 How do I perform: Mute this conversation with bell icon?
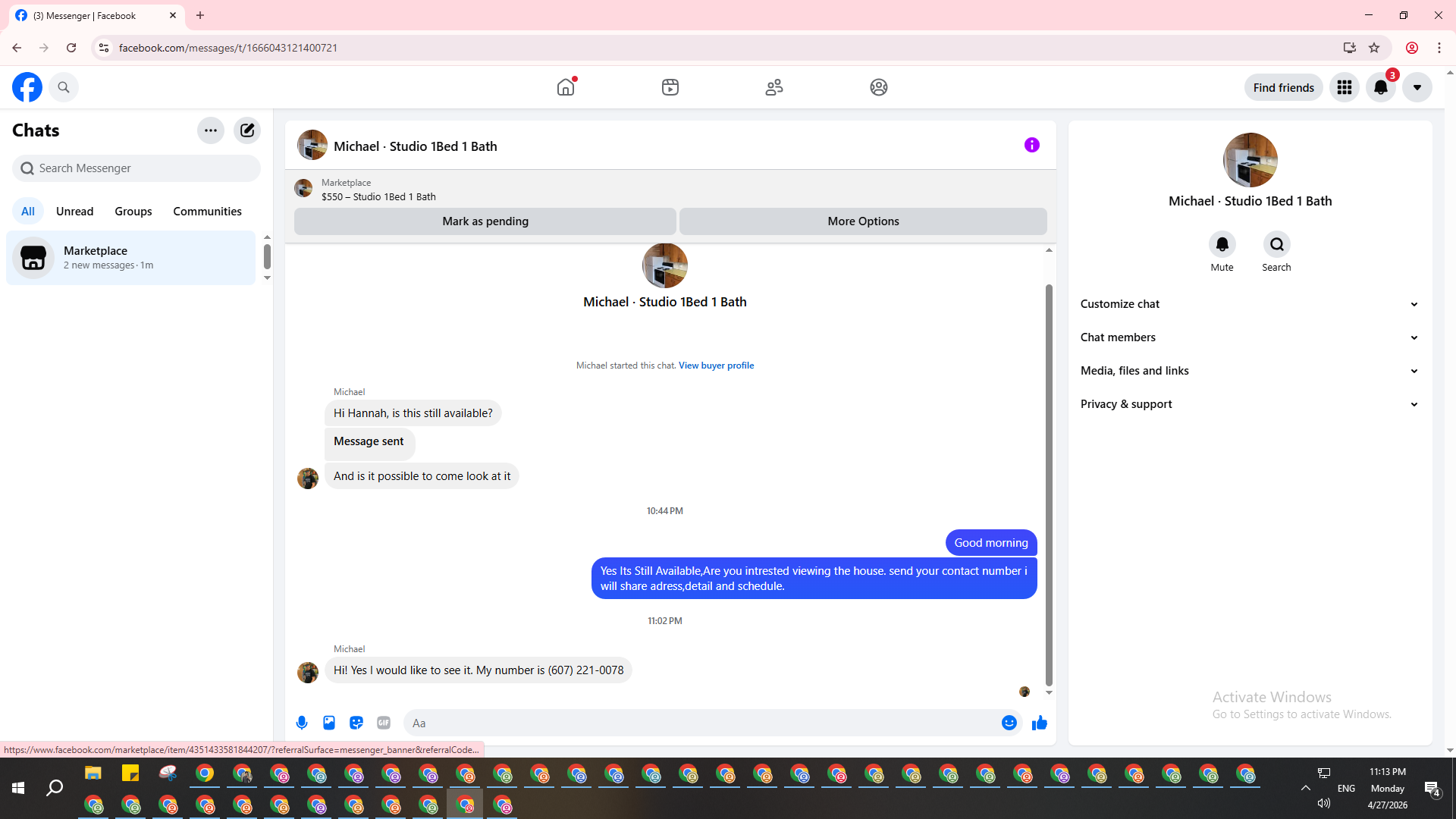(x=1222, y=244)
